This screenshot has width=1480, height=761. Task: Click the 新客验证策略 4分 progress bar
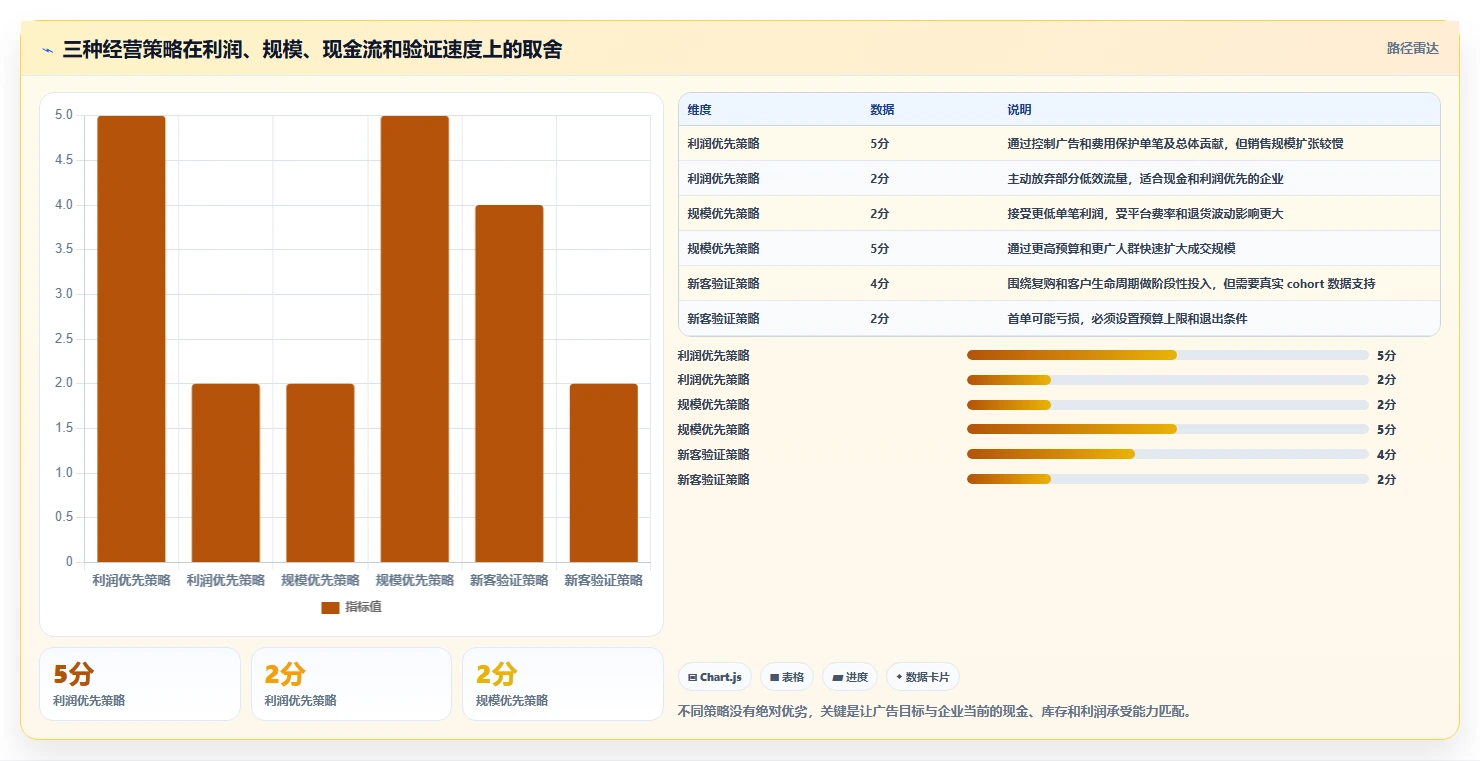click(1167, 454)
